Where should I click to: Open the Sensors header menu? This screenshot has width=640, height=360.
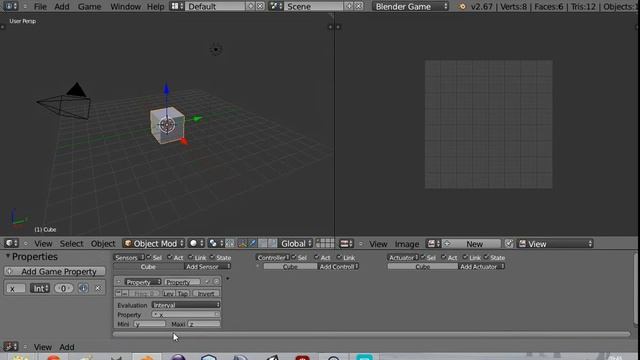coord(129,258)
